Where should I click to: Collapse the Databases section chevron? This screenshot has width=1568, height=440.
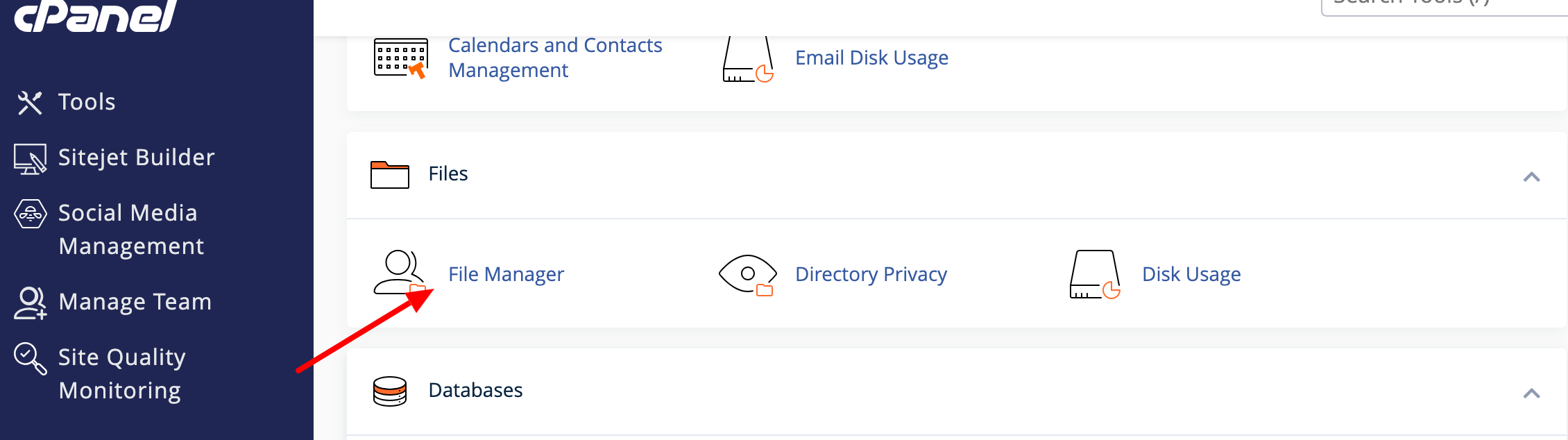(1531, 394)
